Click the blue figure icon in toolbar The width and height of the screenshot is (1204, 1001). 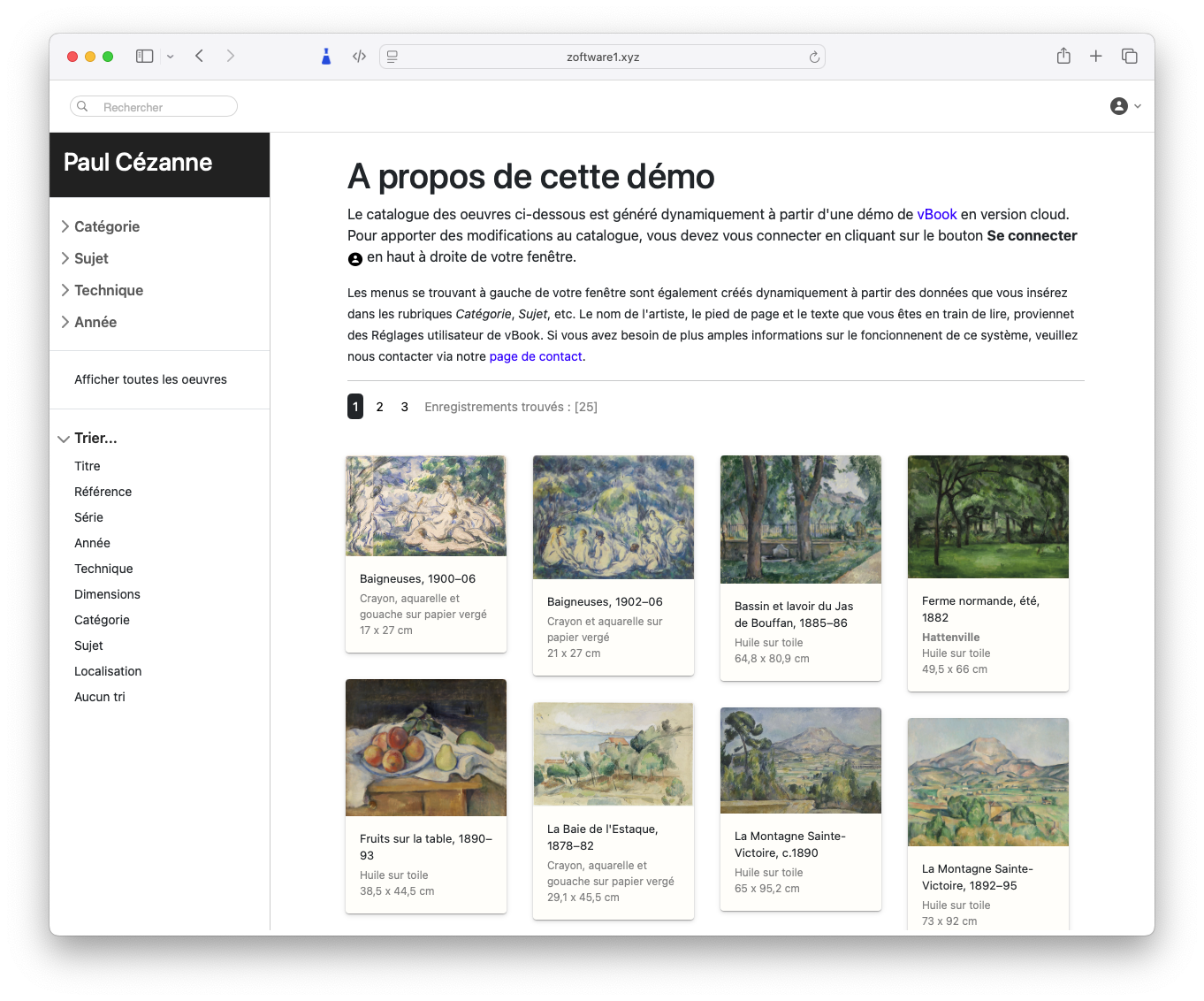pos(325,55)
